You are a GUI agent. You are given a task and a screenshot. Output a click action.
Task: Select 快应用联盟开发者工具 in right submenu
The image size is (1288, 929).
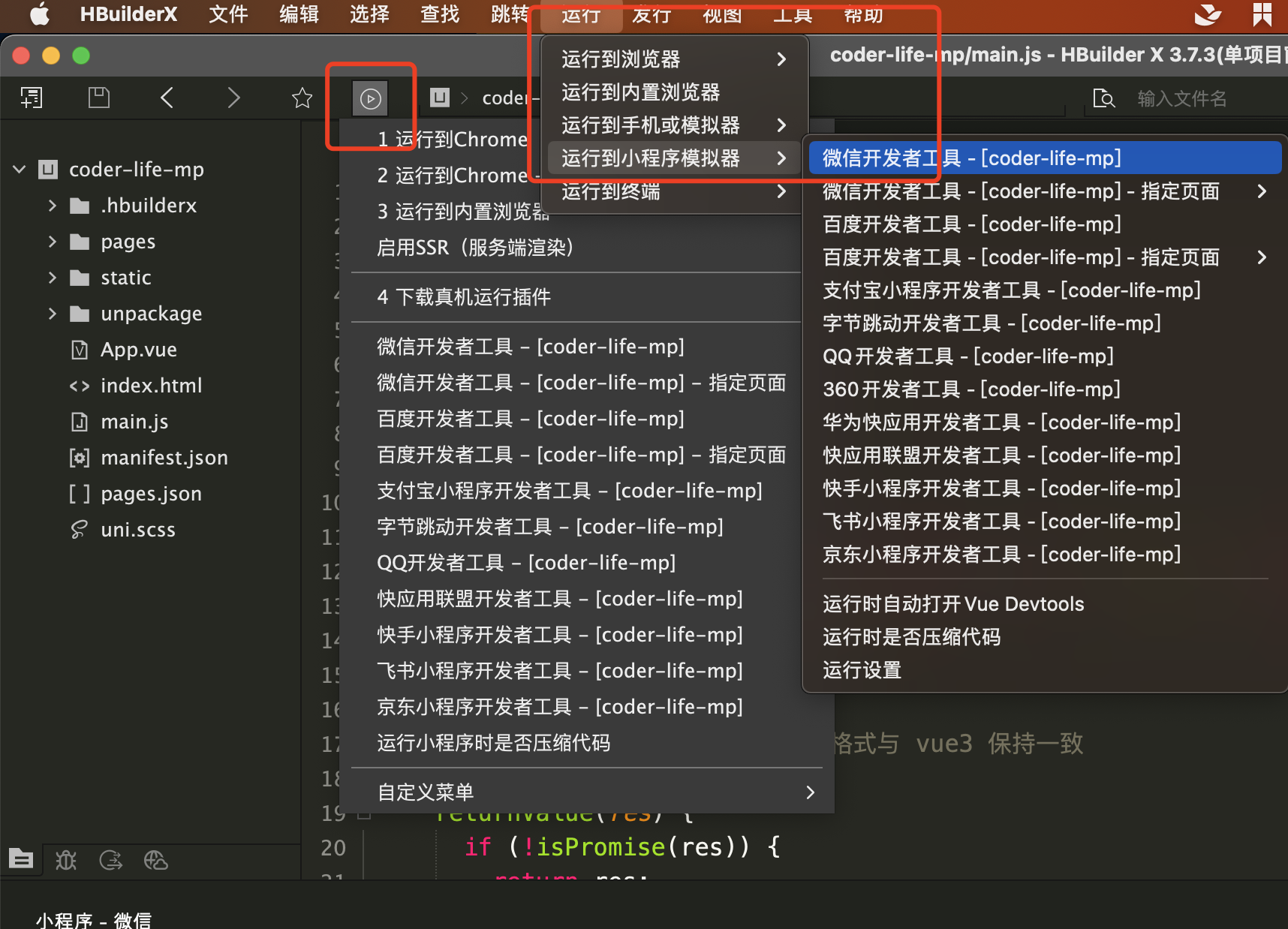(1045, 455)
